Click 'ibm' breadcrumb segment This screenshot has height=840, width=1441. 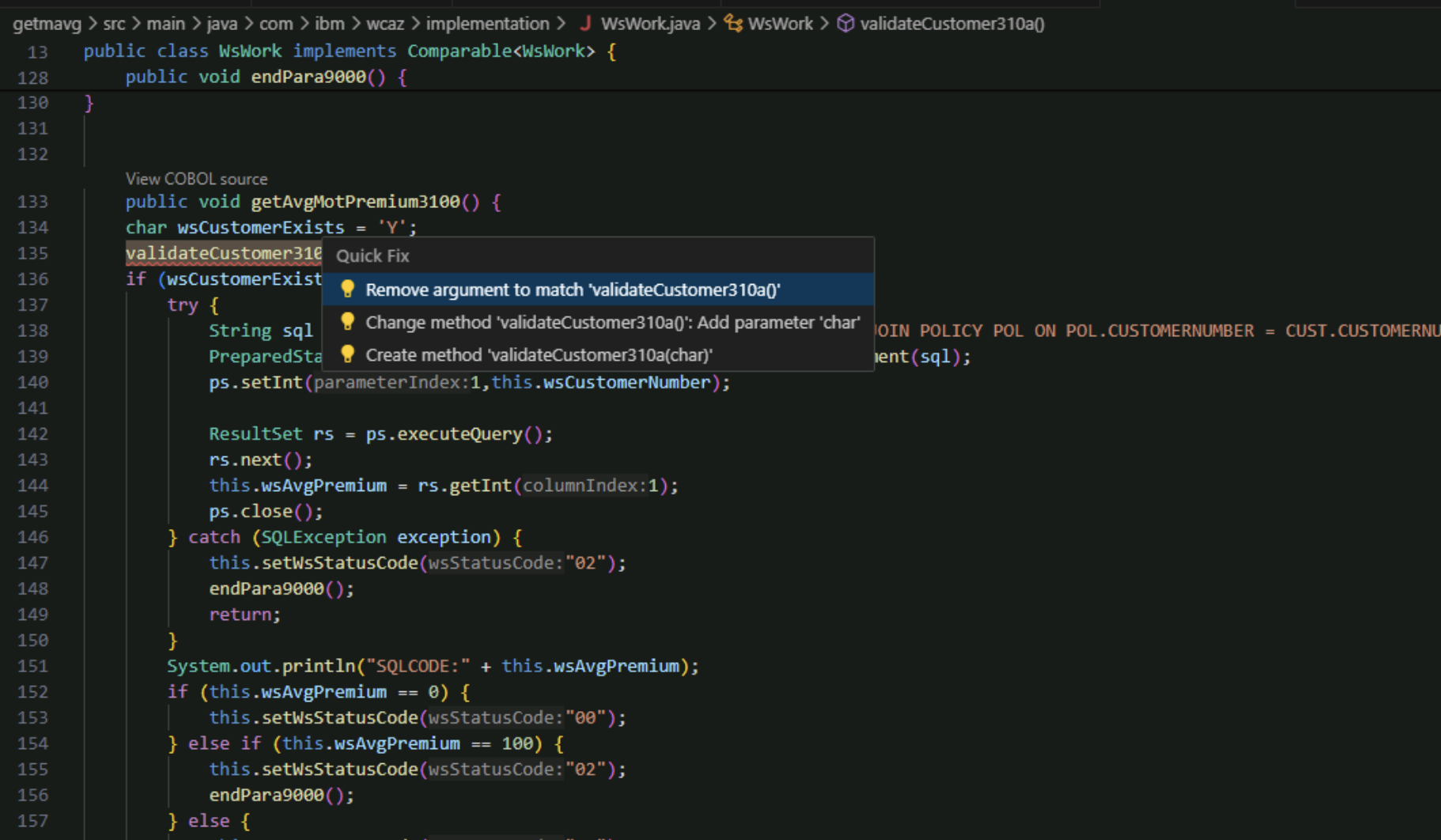click(330, 24)
